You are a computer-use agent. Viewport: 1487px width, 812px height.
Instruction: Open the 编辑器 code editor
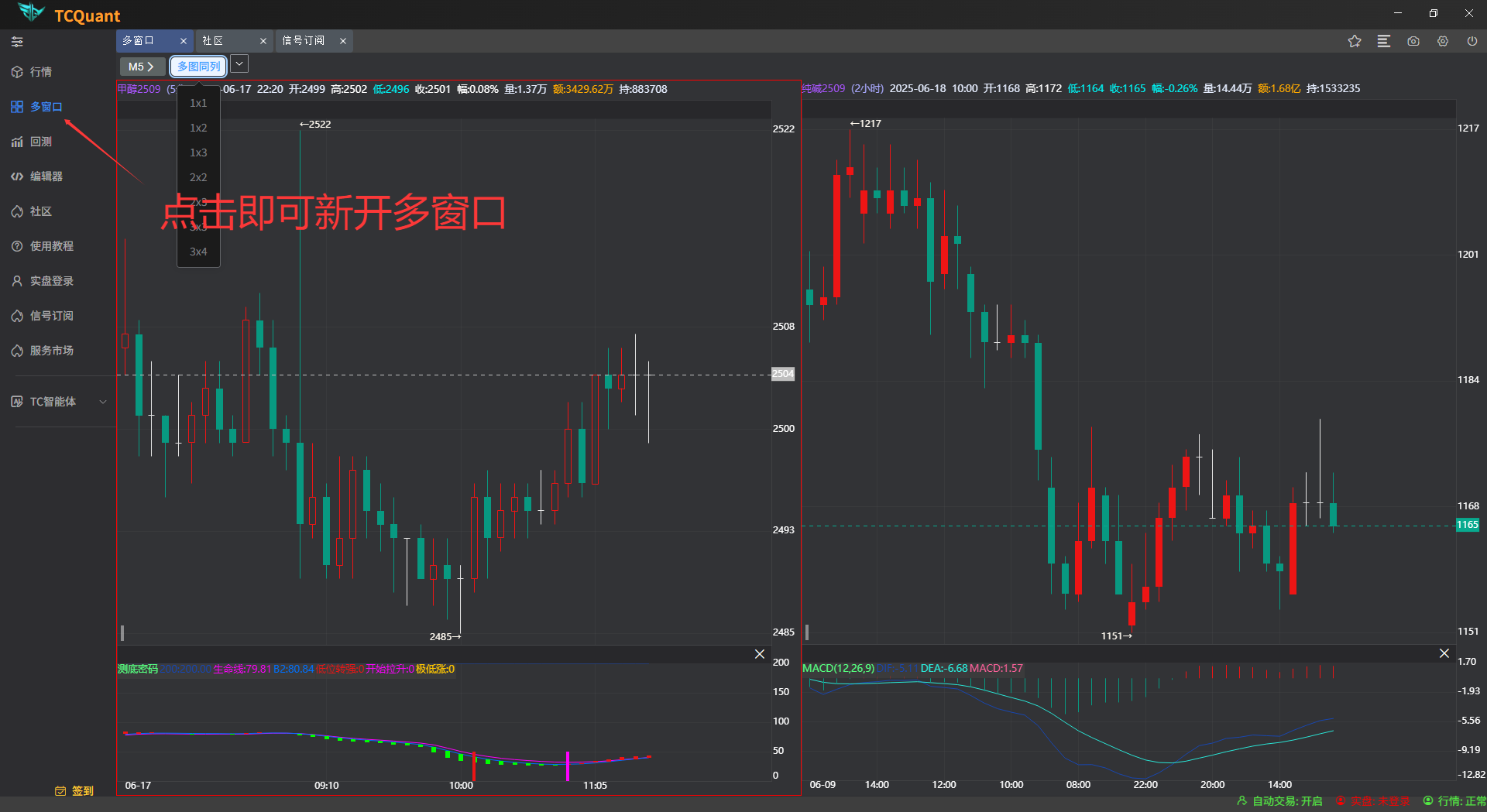[x=48, y=176]
